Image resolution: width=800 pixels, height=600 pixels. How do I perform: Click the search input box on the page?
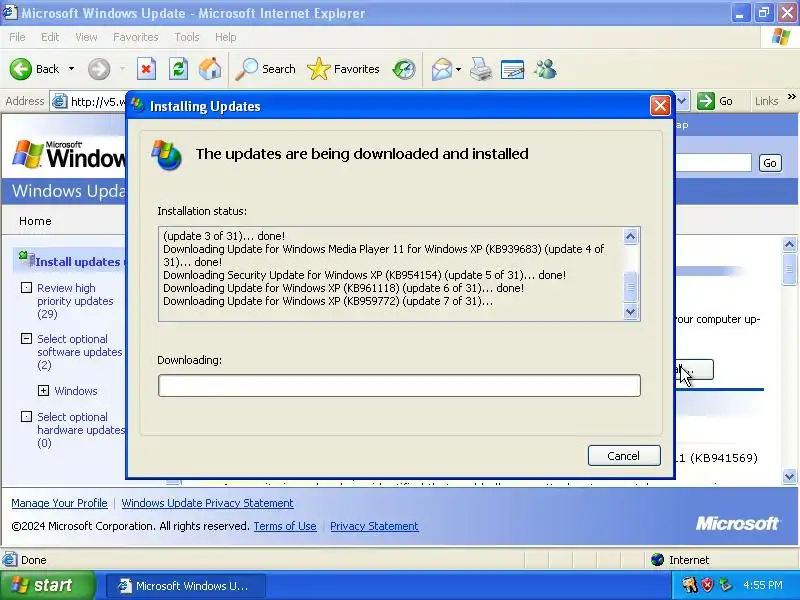click(713, 163)
